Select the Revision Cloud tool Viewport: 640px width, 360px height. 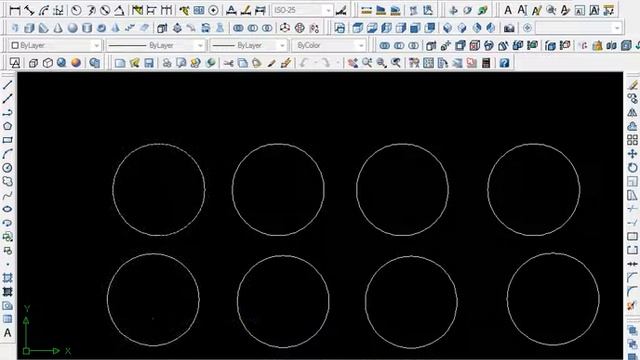coord(7,181)
